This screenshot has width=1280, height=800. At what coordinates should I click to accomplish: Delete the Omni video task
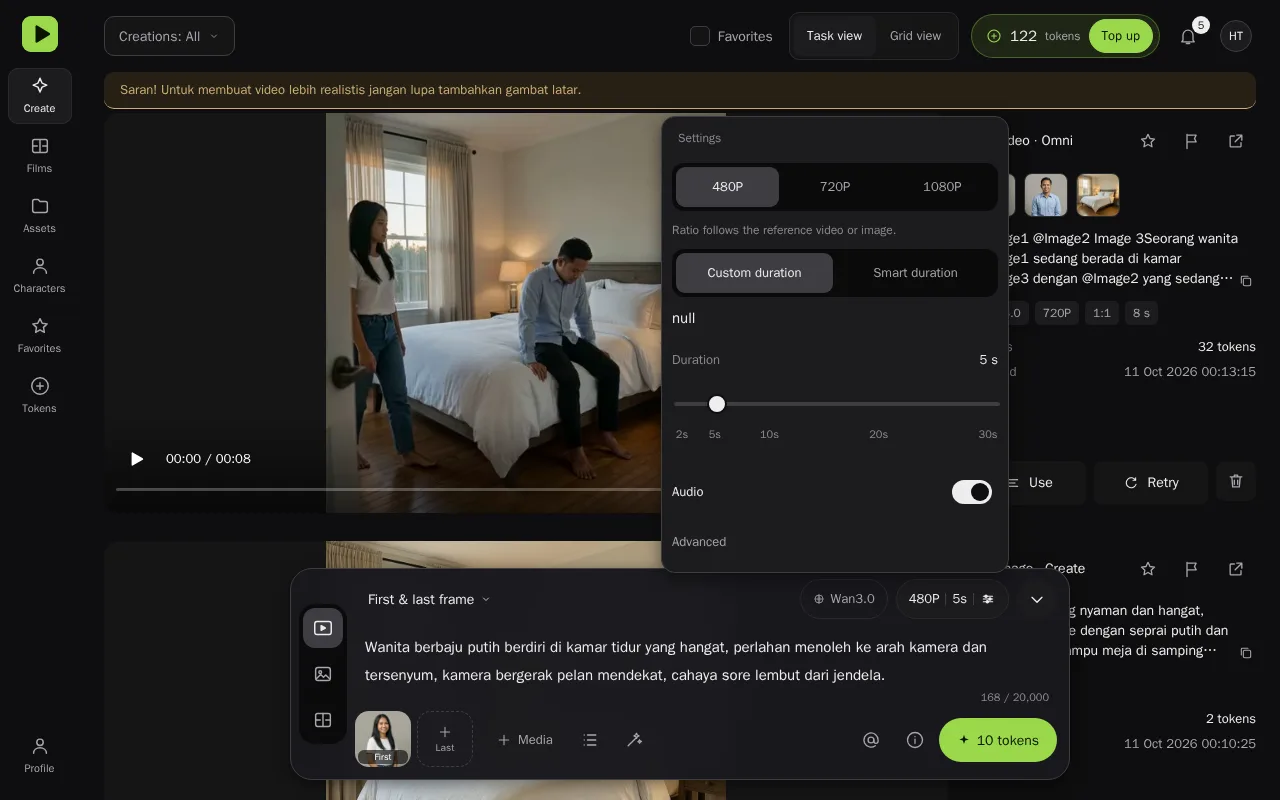(1236, 482)
